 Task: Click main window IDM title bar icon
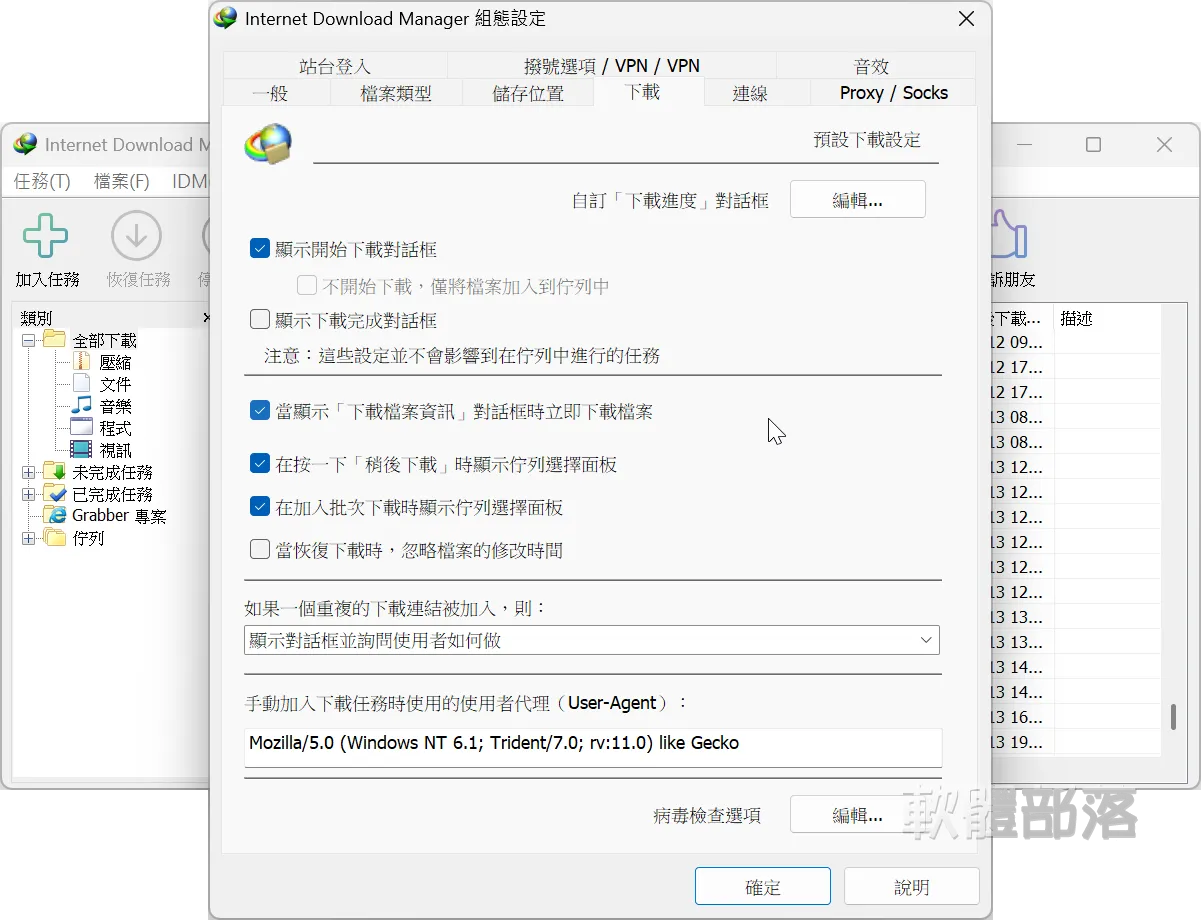tap(25, 145)
